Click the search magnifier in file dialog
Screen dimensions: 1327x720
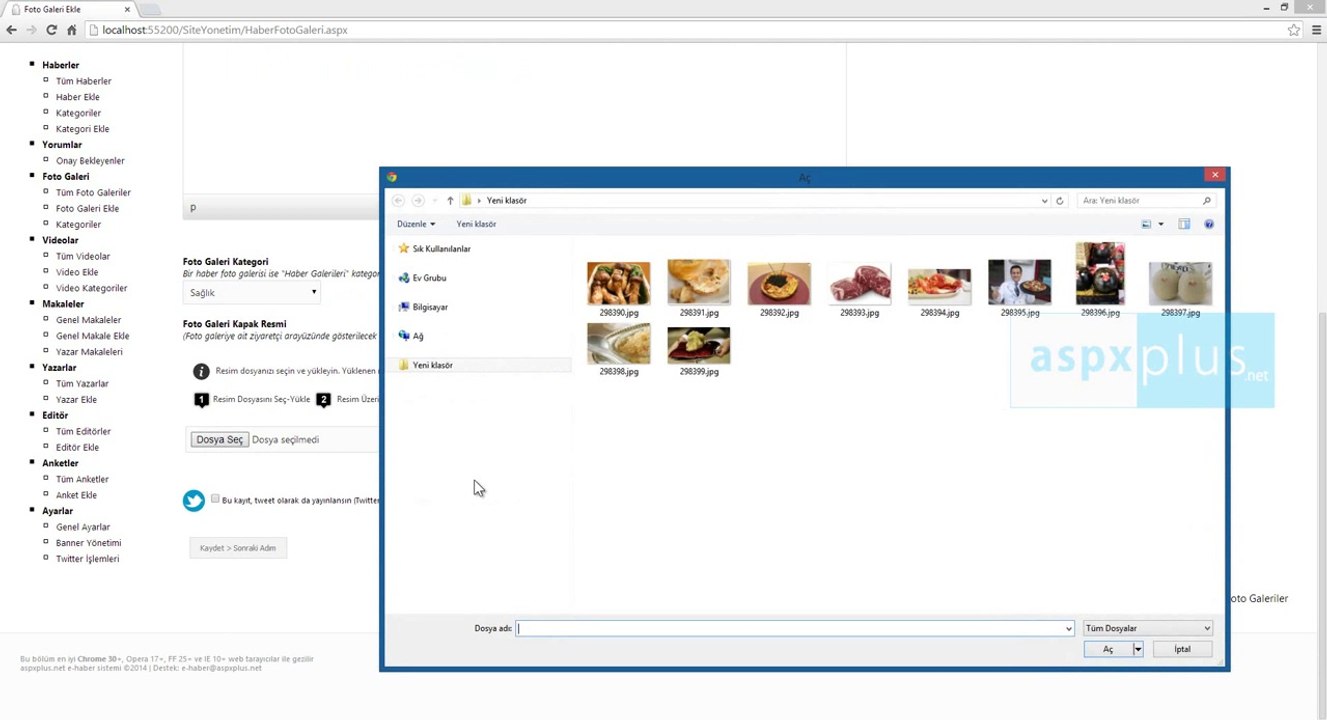coord(1207,201)
